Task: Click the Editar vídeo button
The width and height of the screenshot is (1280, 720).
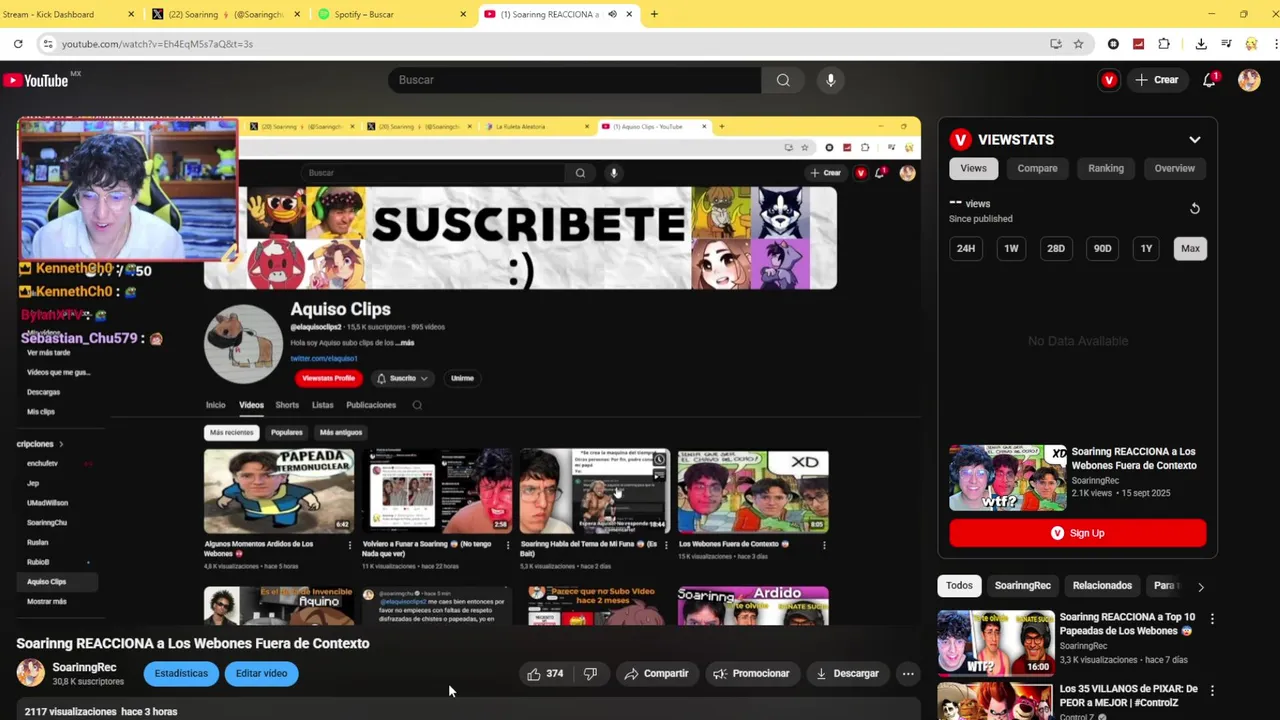Action: click(261, 674)
